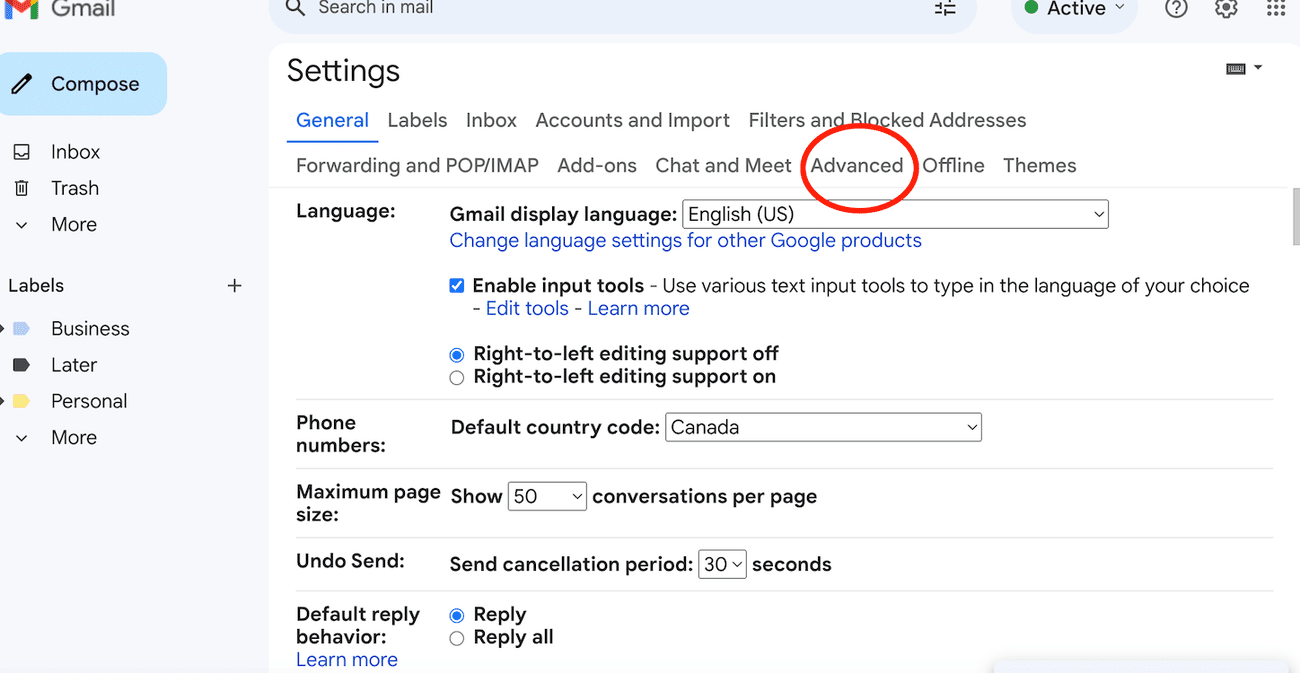
Task: Click the Compose pencil icon
Action: point(22,83)
